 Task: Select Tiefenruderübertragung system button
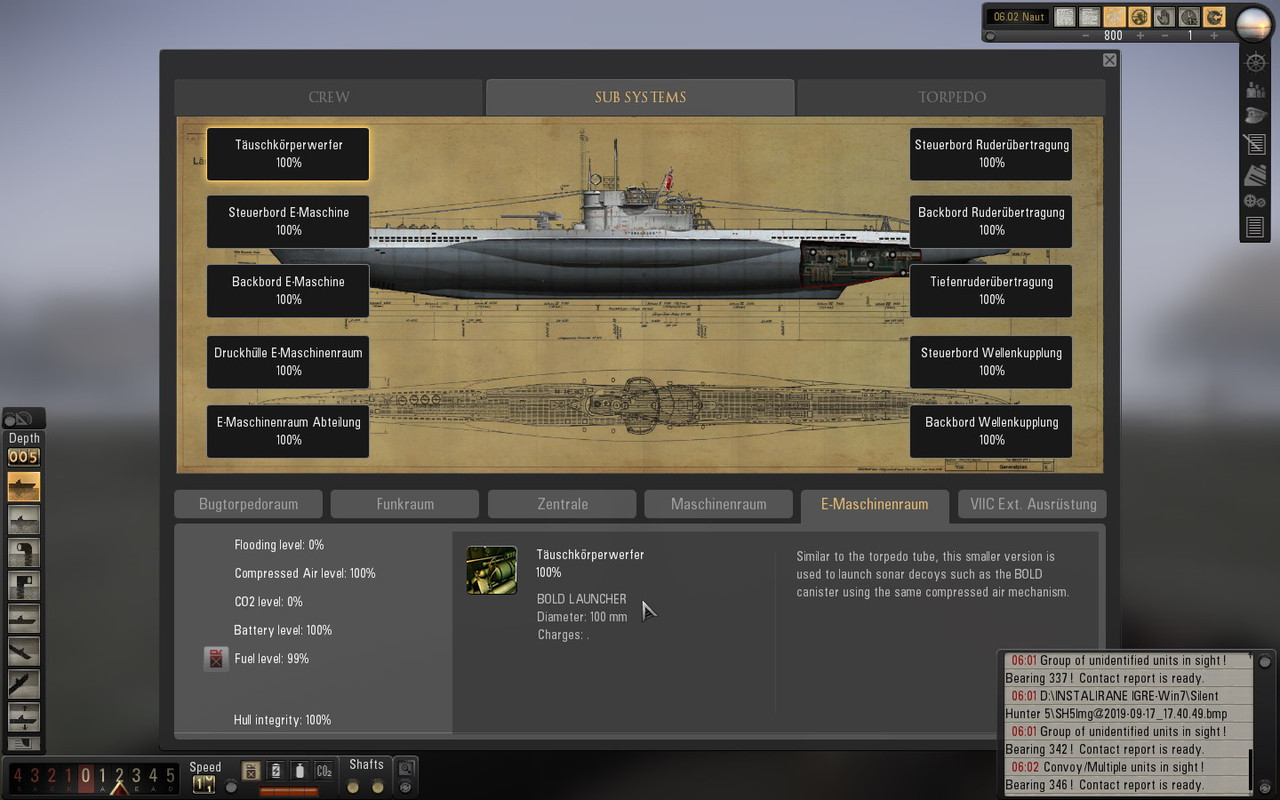[x=991, y=291]
